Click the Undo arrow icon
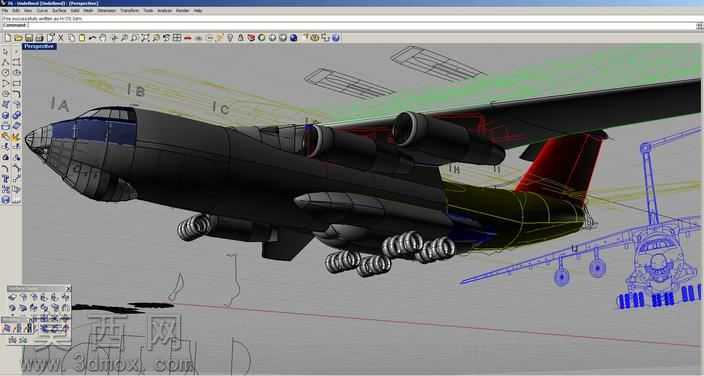The image size is (704, 376). pos(92,38)
